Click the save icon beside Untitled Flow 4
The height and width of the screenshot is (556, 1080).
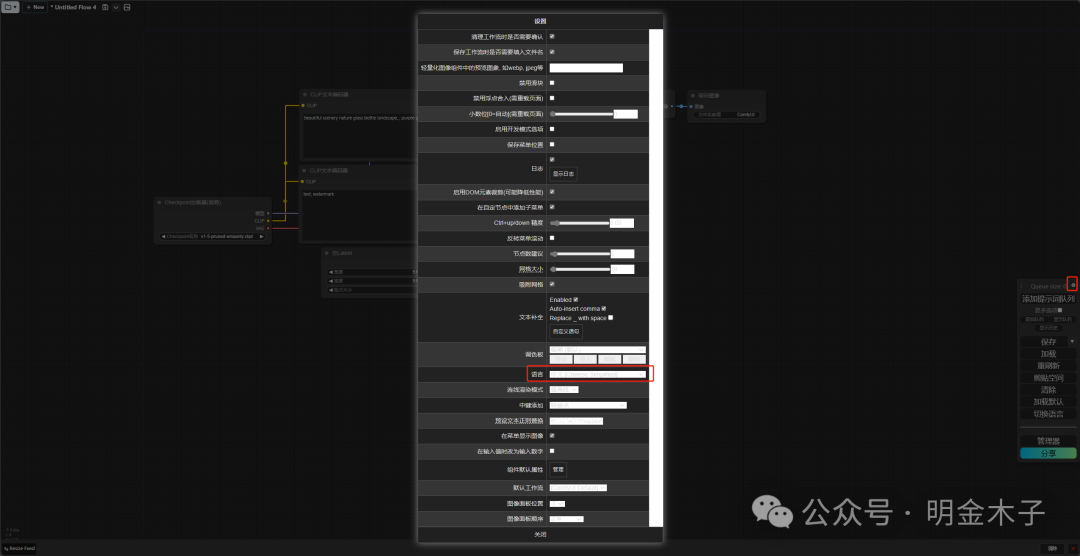tap(105, 7)
